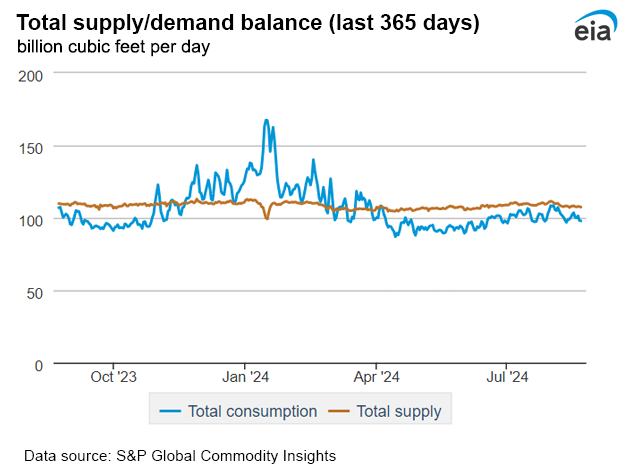This screenshot has height=474, width=626.
Task: Click the 0 y-axis label
Action: click(39, 365)
